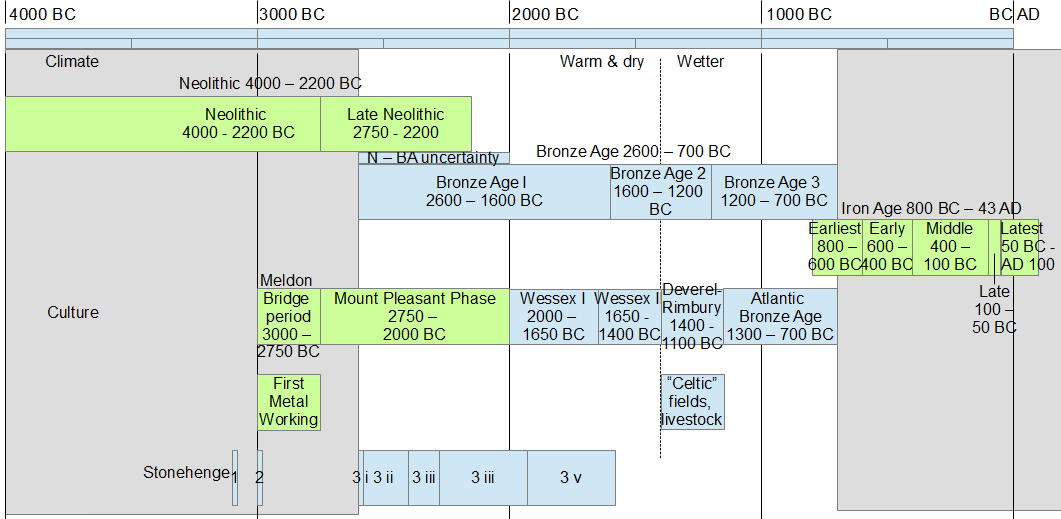
Task: Click the 'Iron Age 800 BC – 43 AD' heading
Action: coord(931,208)
